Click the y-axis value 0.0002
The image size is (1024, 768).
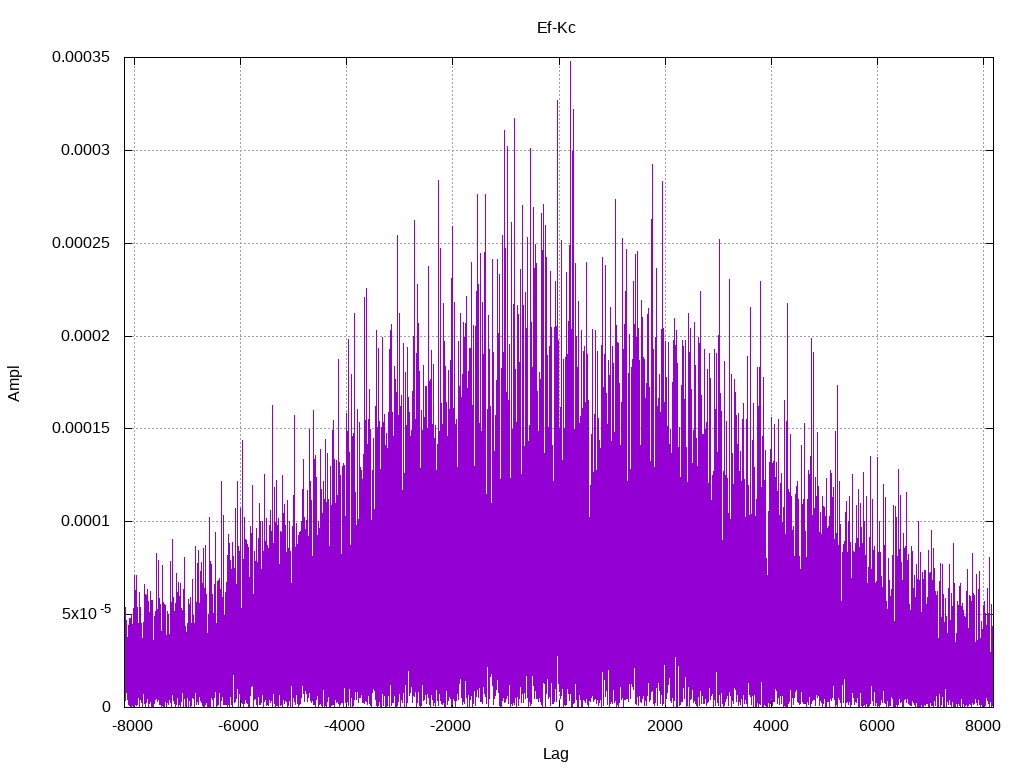[86, 336]
